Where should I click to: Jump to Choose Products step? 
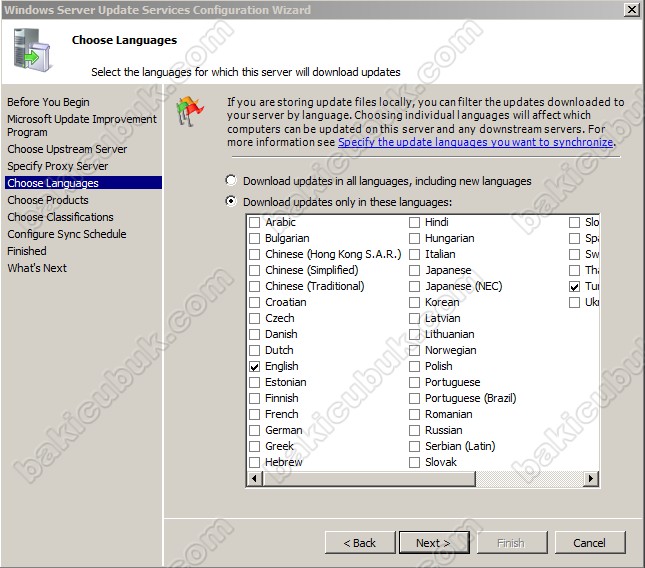pyautogui.click(x=48, y=200)
